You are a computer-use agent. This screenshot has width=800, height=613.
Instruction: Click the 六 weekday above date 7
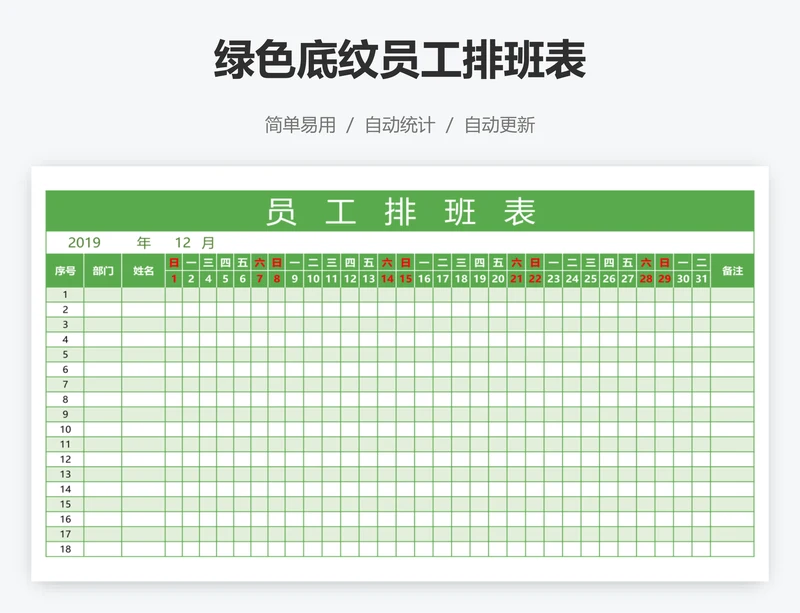point(259,262)
